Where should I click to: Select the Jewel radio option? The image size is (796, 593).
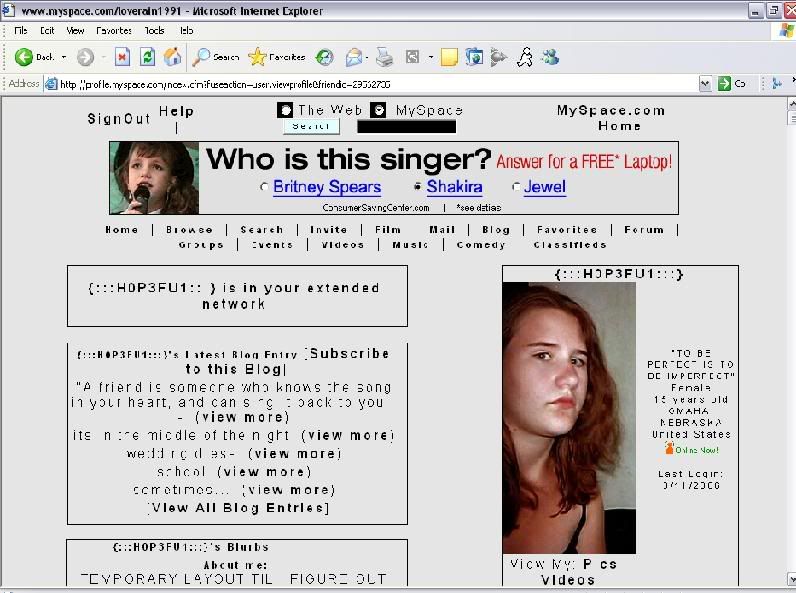click(x=516, y=187)
